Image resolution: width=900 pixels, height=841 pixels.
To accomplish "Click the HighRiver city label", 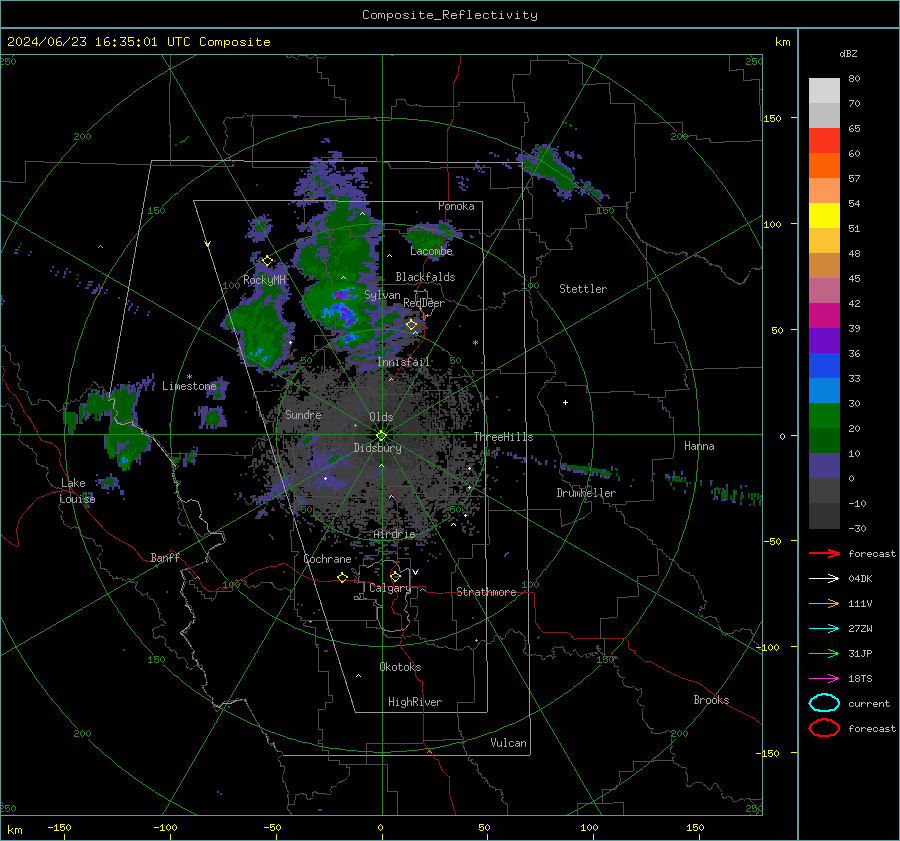I will (415, 702).
